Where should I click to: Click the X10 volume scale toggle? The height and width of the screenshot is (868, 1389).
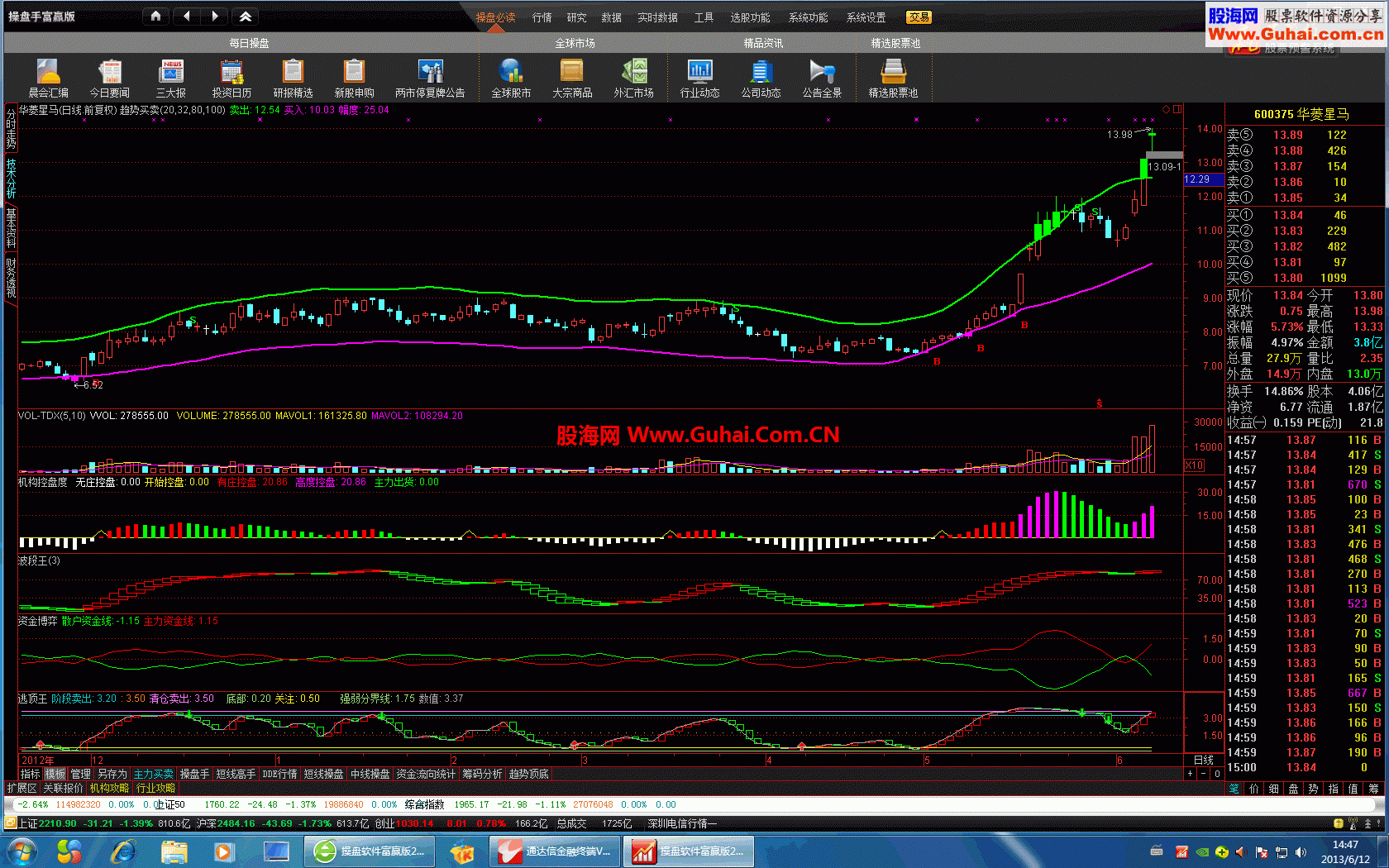pyautogui.click(x=1194, y=465)
